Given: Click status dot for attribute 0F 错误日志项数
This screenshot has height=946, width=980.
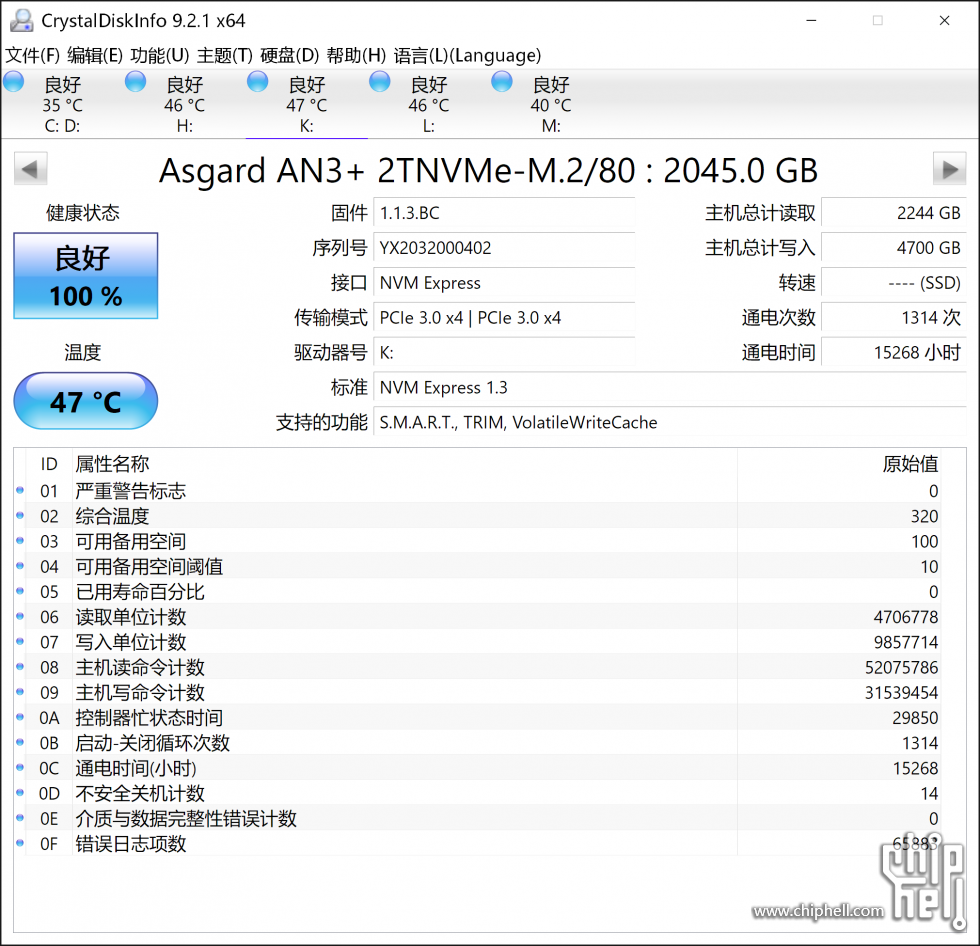Looking at the screenshot, I should 20,843.
